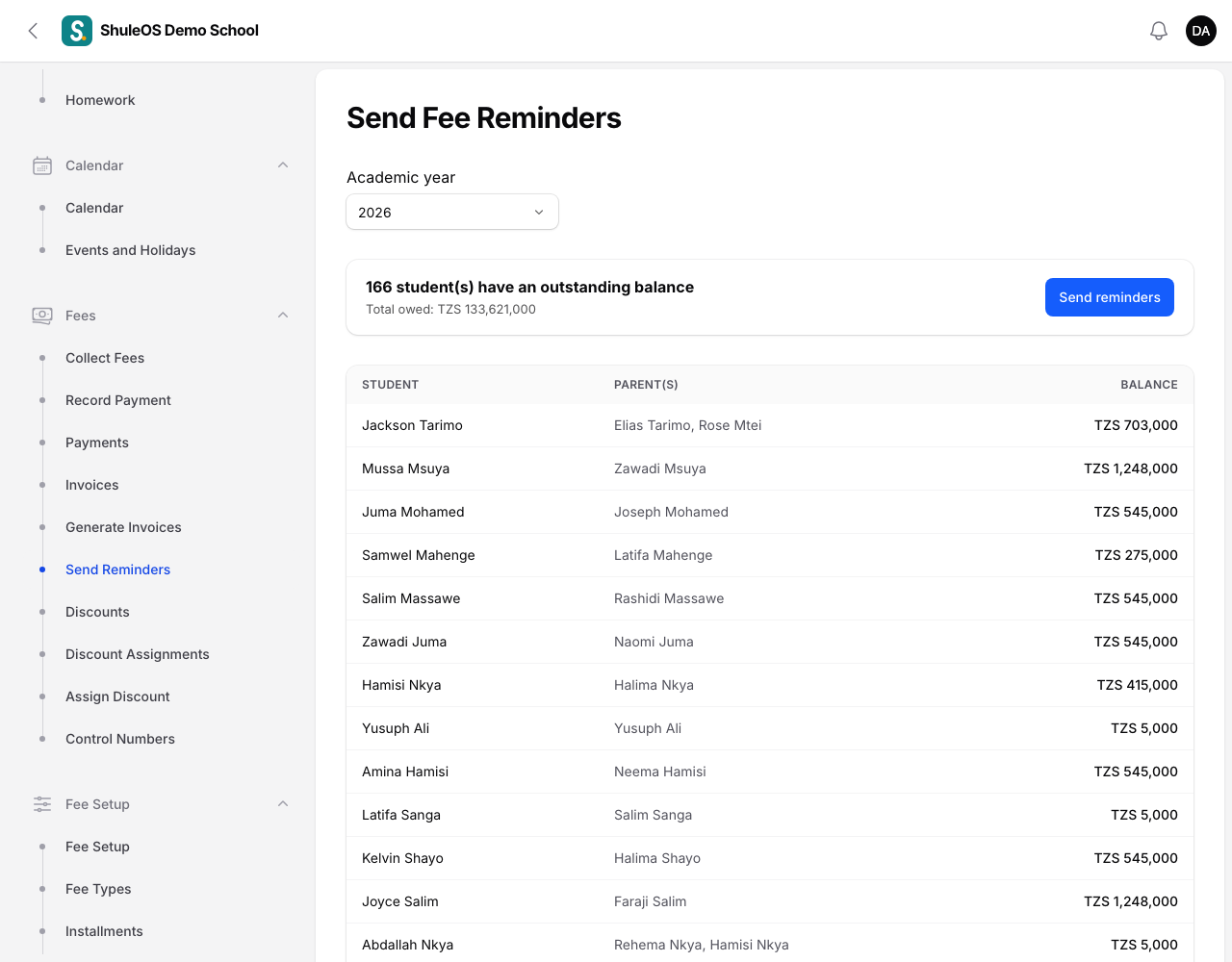Open Homework in the sidebar

pos(100,100)
